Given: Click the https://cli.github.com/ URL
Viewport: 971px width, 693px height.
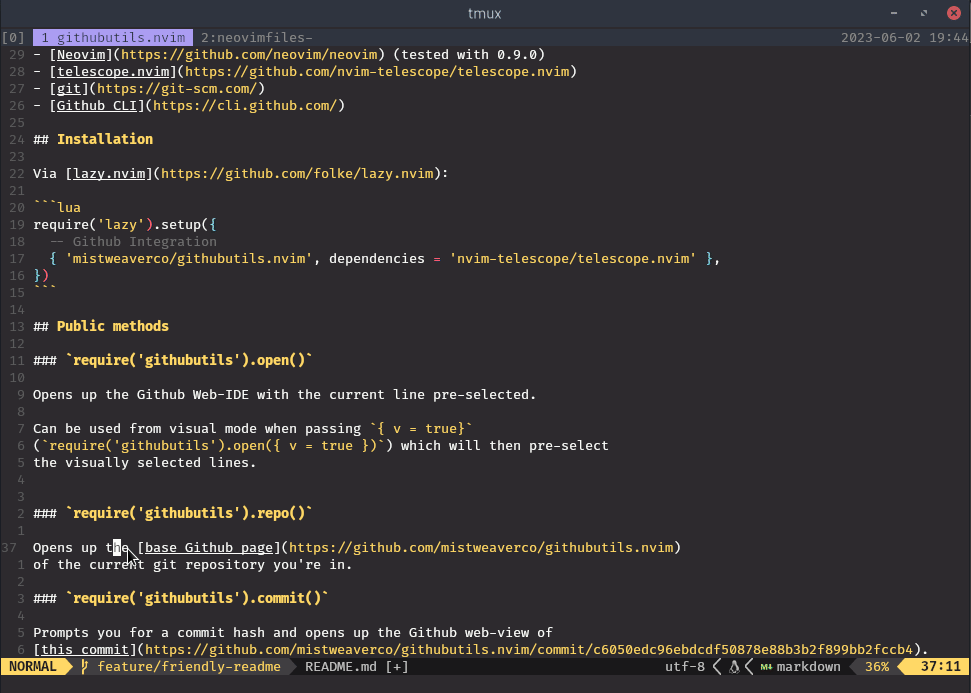Looking at the screenshot, I should [245, 105].
